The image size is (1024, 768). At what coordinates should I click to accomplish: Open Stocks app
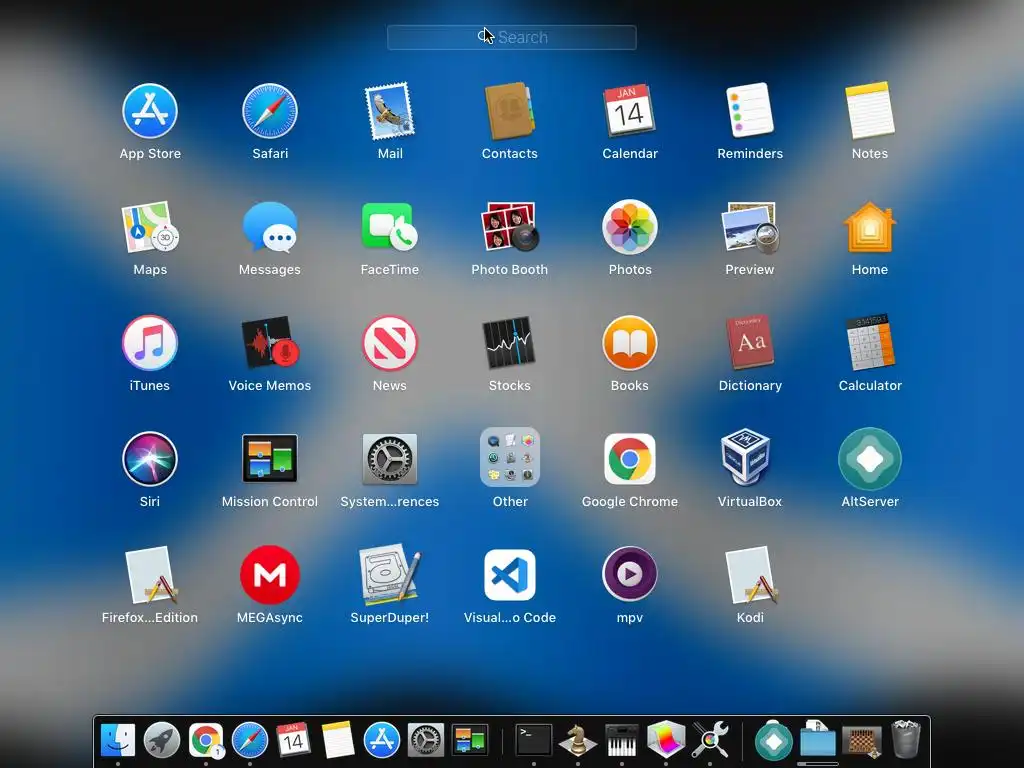509,343
